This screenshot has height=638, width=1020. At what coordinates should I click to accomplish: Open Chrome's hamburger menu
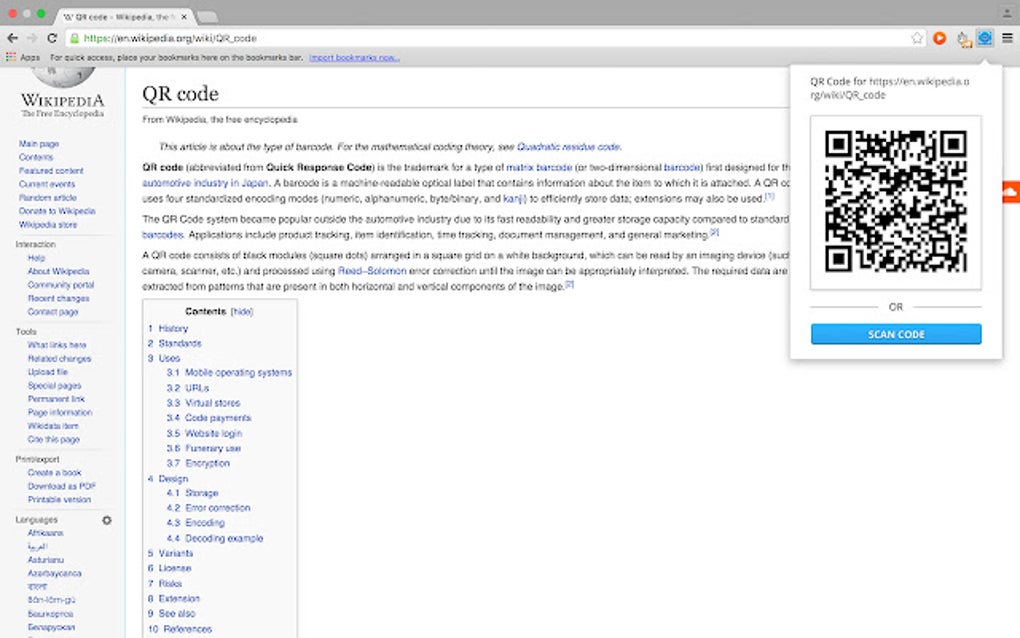(x=1009, y=37)
